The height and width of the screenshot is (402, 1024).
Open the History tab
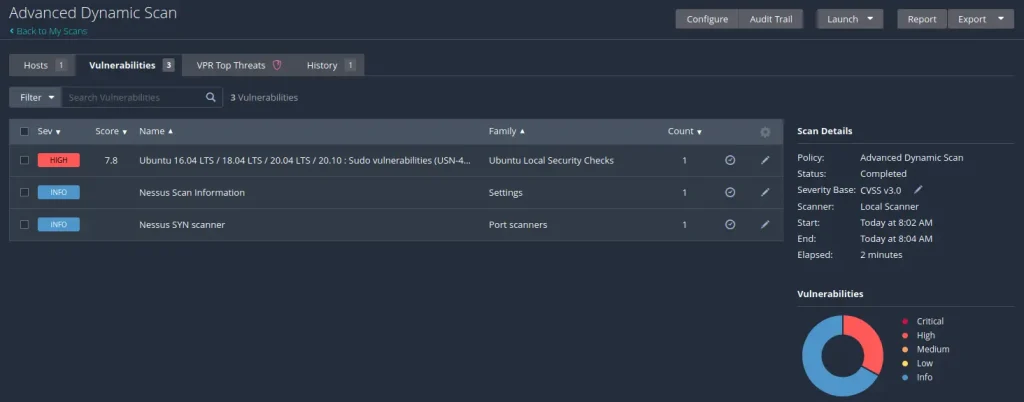pyautogui.click(x=330, y=66)
